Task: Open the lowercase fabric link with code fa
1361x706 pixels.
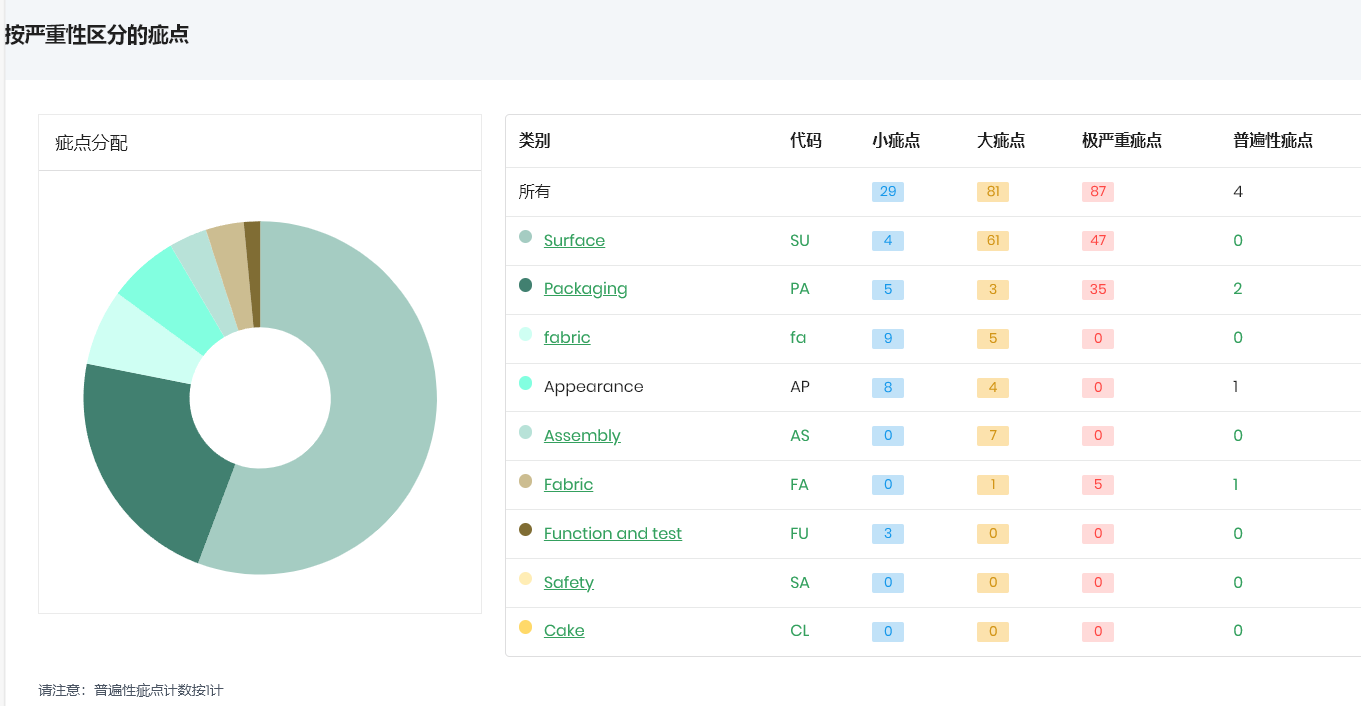Action: [x=567, y=338]
